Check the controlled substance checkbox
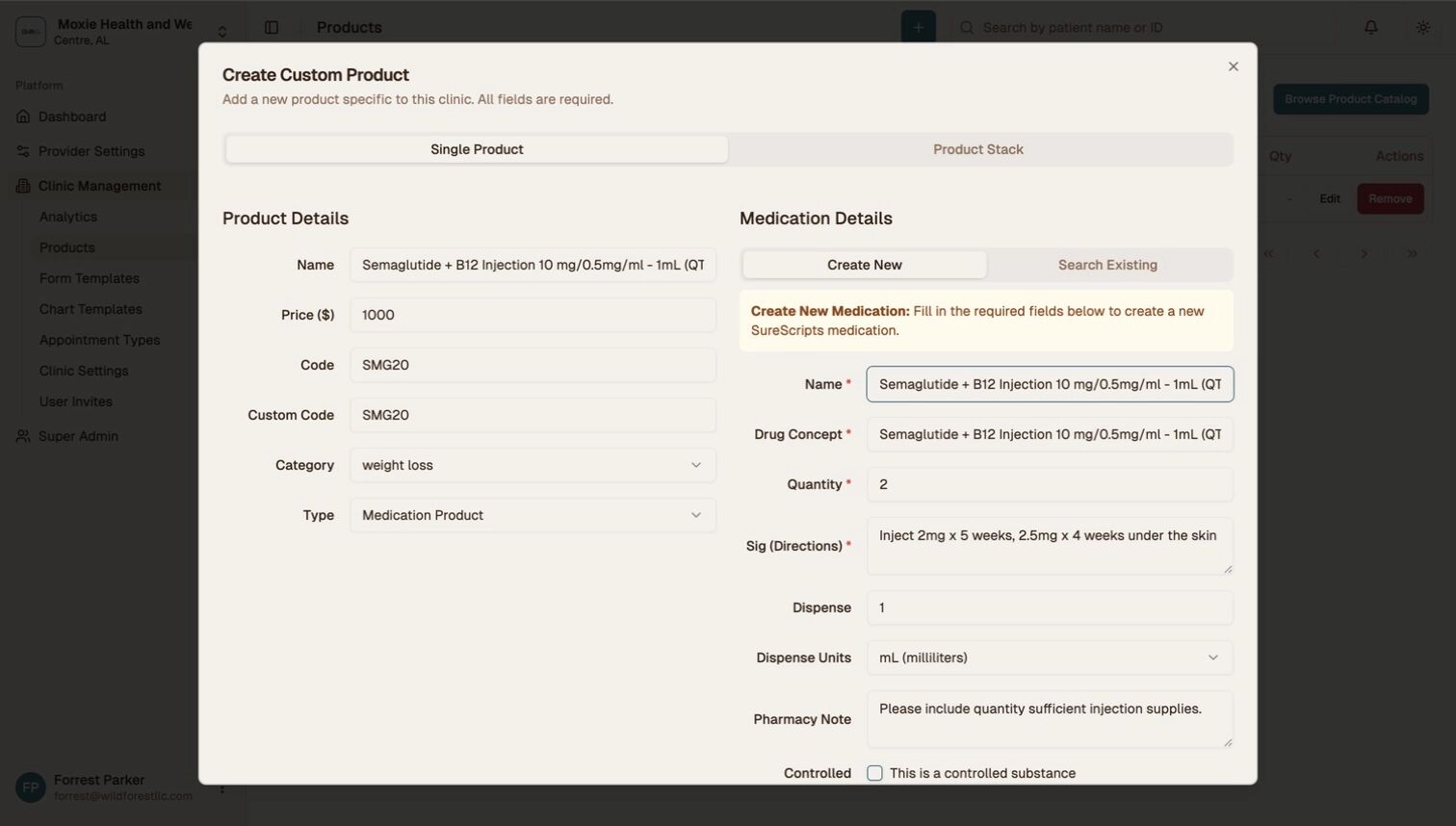Image resolution: width=1456 pixels, height=826 pixels. tap(874, 773)
